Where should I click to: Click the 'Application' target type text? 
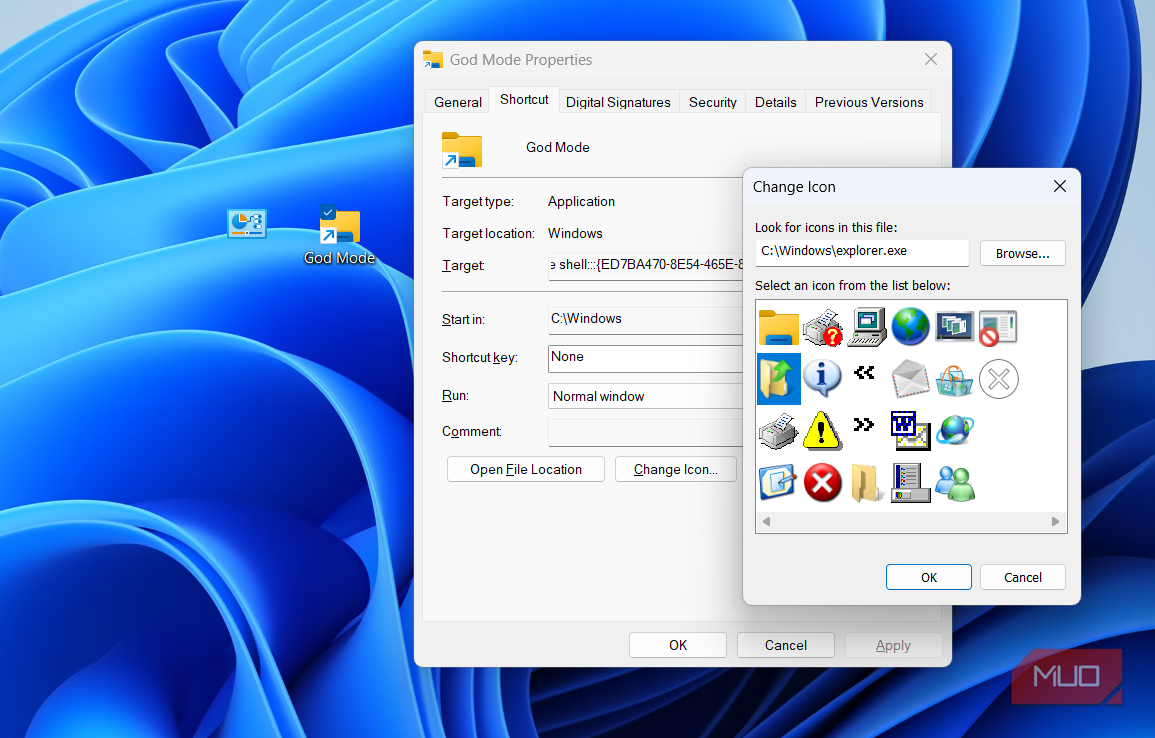coord(581,201)
